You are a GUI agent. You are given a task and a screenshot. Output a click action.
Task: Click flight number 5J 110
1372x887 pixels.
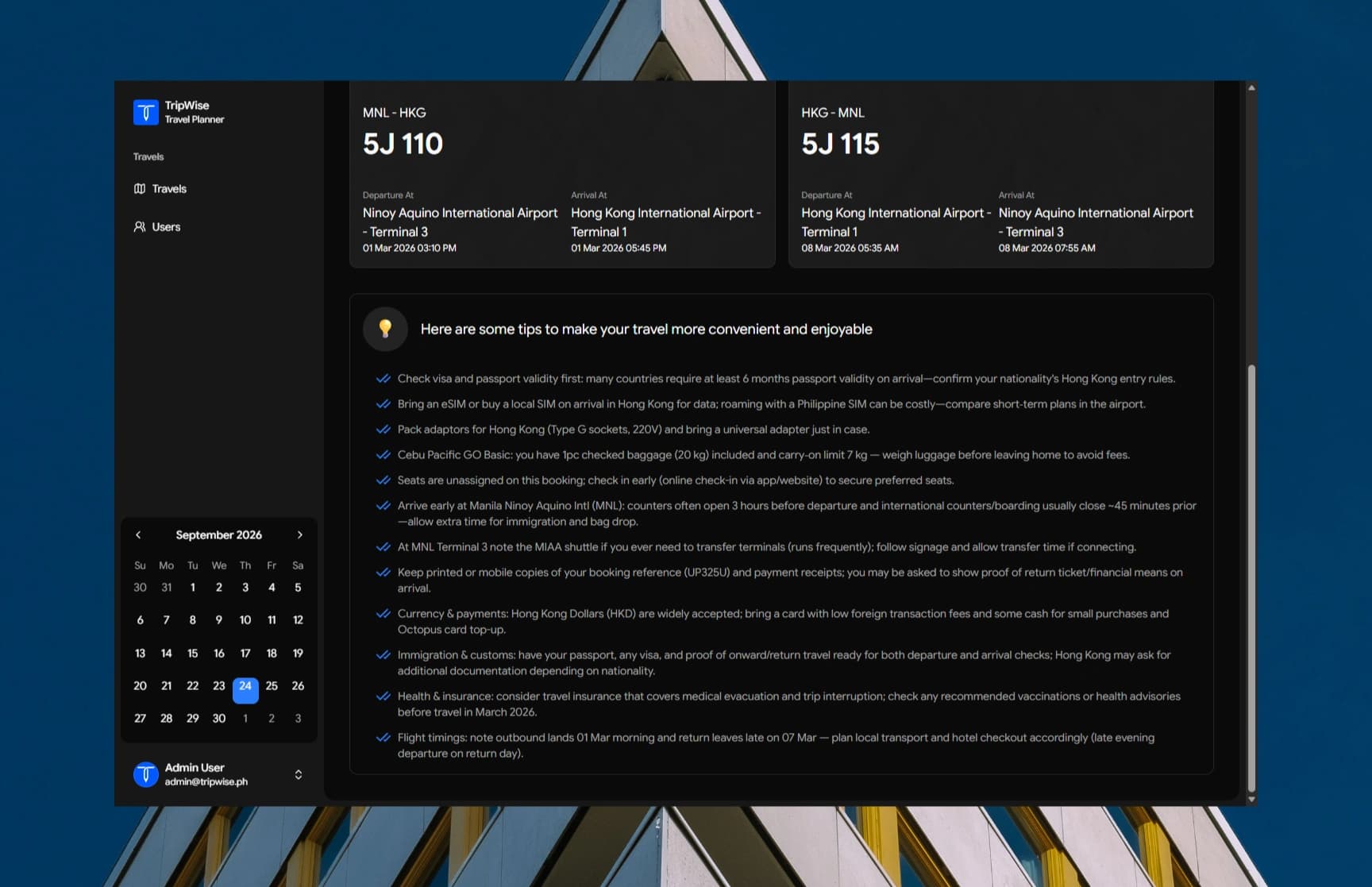pos(403,144)
